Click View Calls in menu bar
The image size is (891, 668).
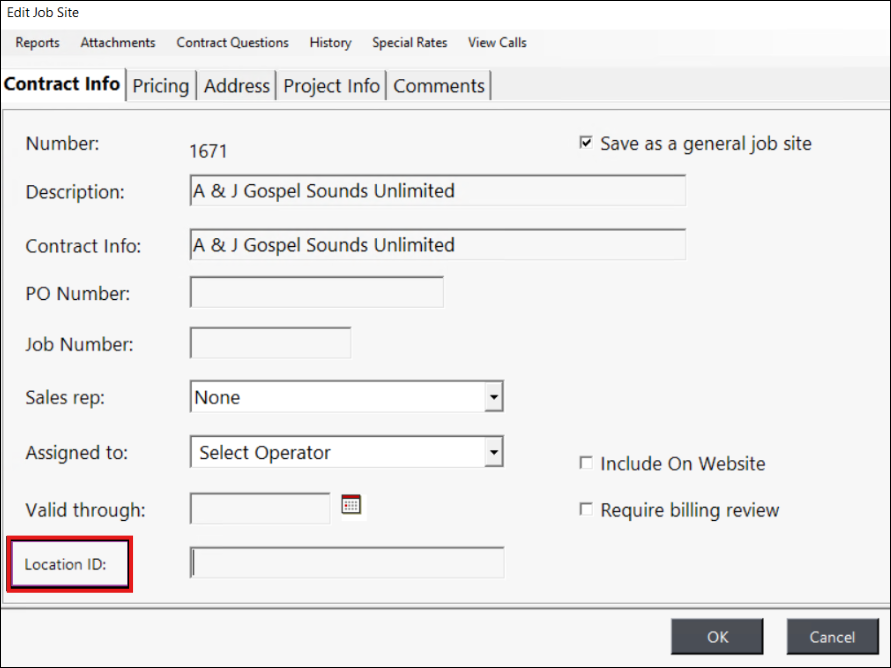point(497,43)
